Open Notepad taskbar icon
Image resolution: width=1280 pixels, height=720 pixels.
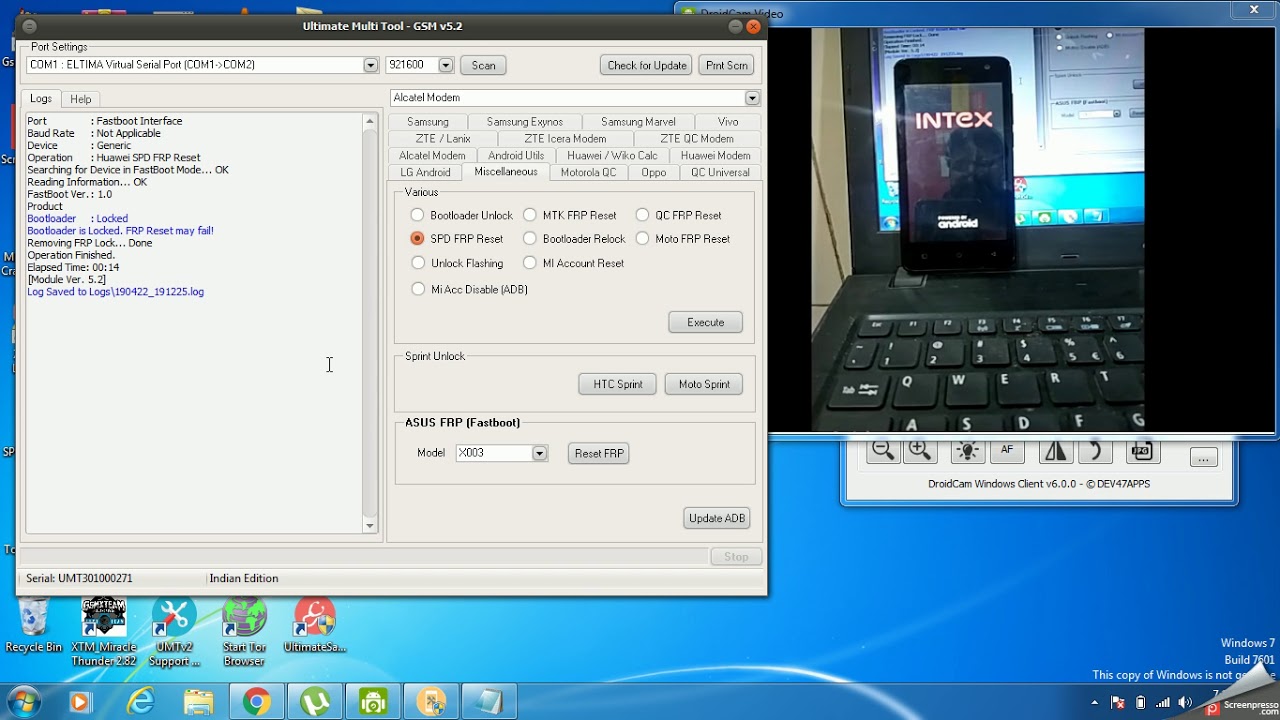(490, 702)
